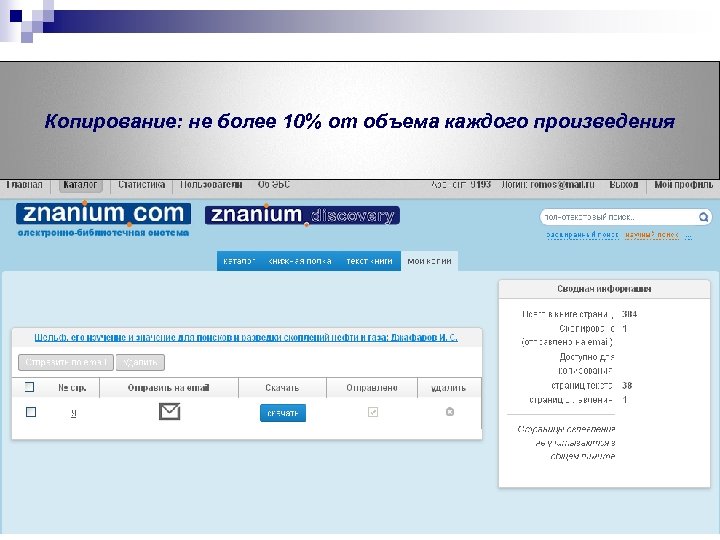Switch to the книжная полка tab
This screenshot has height=540, width=720.
[x=300, y=261]
